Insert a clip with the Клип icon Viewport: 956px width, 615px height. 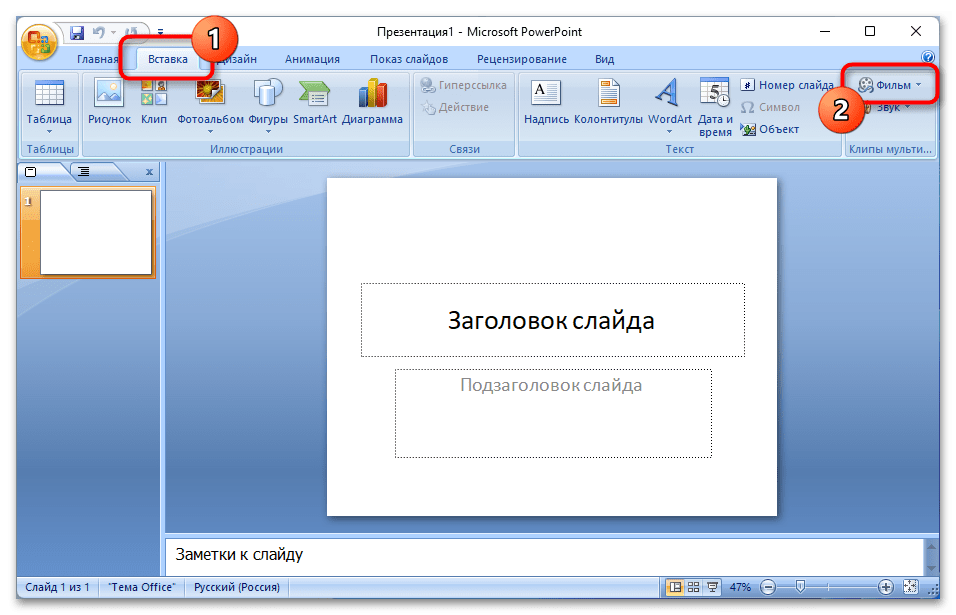tap(154, 101)
